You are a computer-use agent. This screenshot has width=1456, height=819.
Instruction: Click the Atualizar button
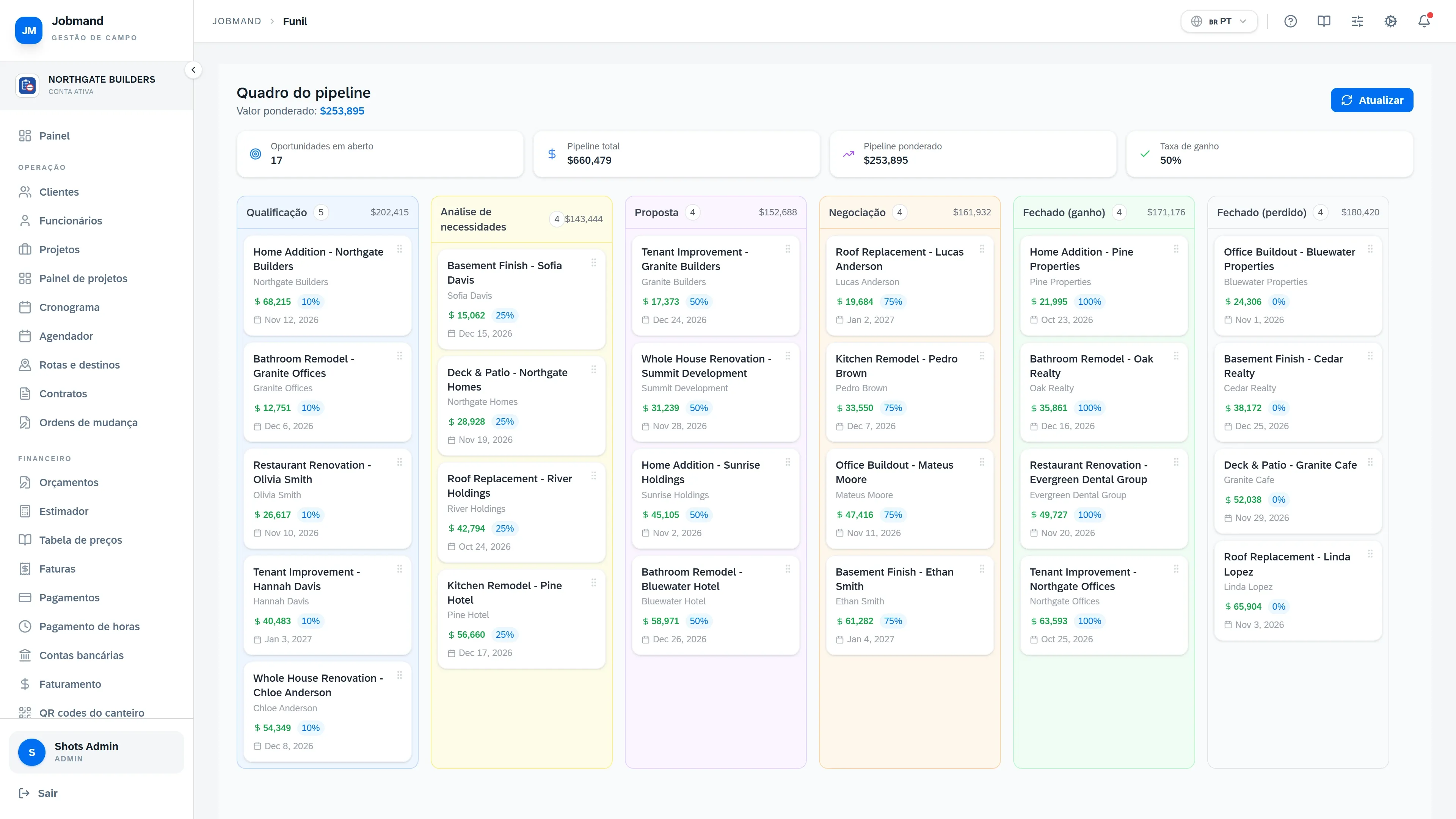[1372, 100]
